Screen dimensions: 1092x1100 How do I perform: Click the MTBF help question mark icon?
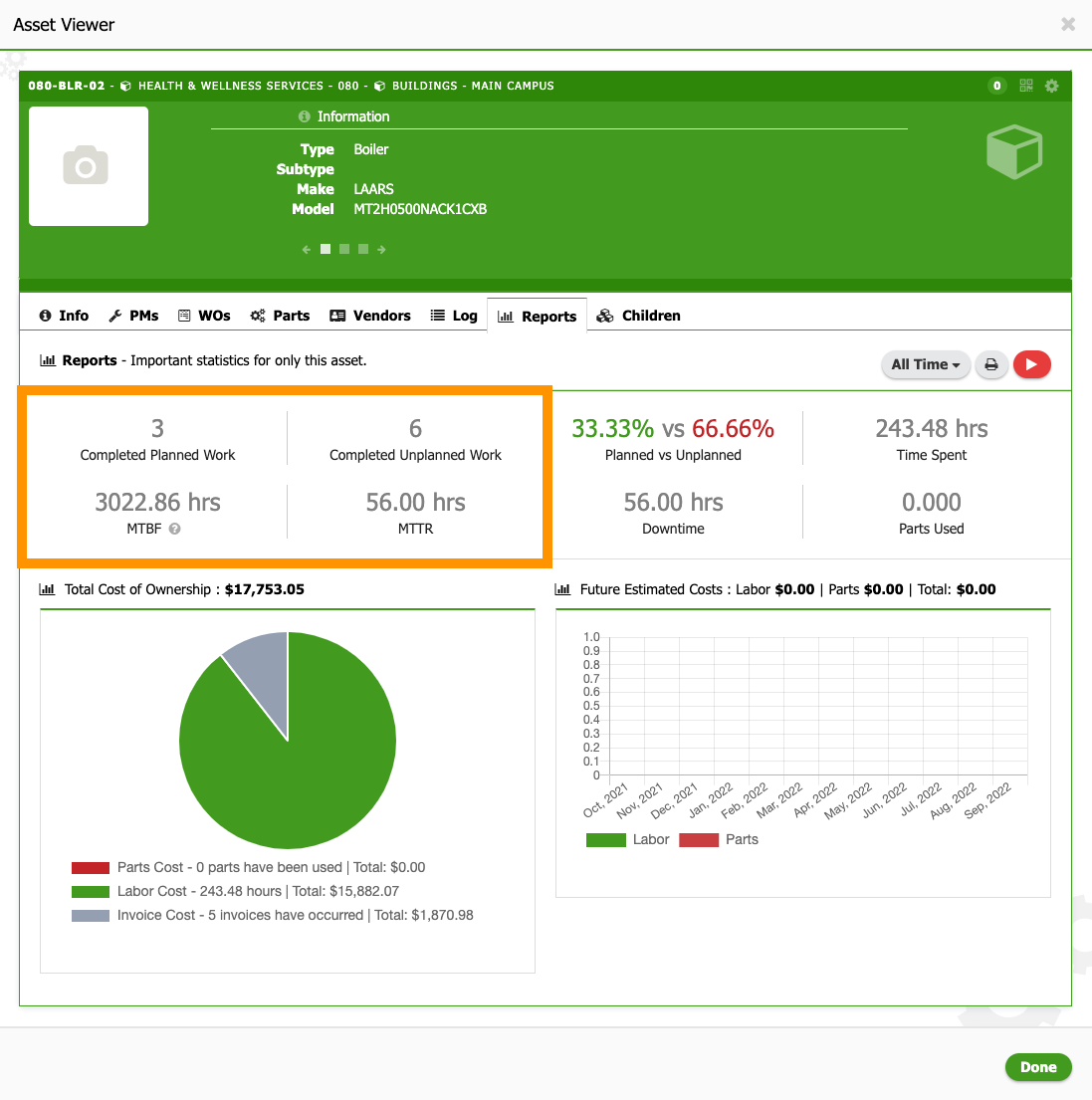click(175, 529)
